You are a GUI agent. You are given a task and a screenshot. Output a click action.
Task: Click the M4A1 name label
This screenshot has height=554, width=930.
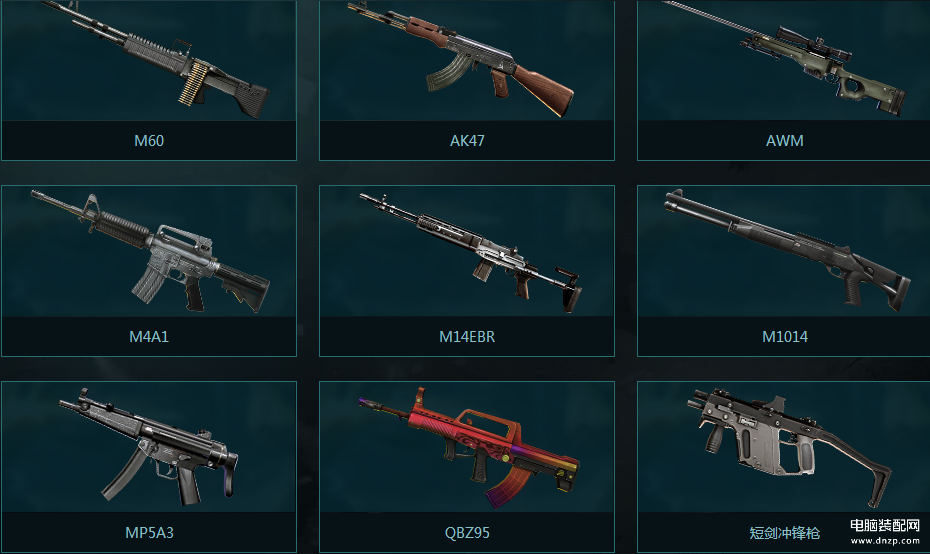149,336
